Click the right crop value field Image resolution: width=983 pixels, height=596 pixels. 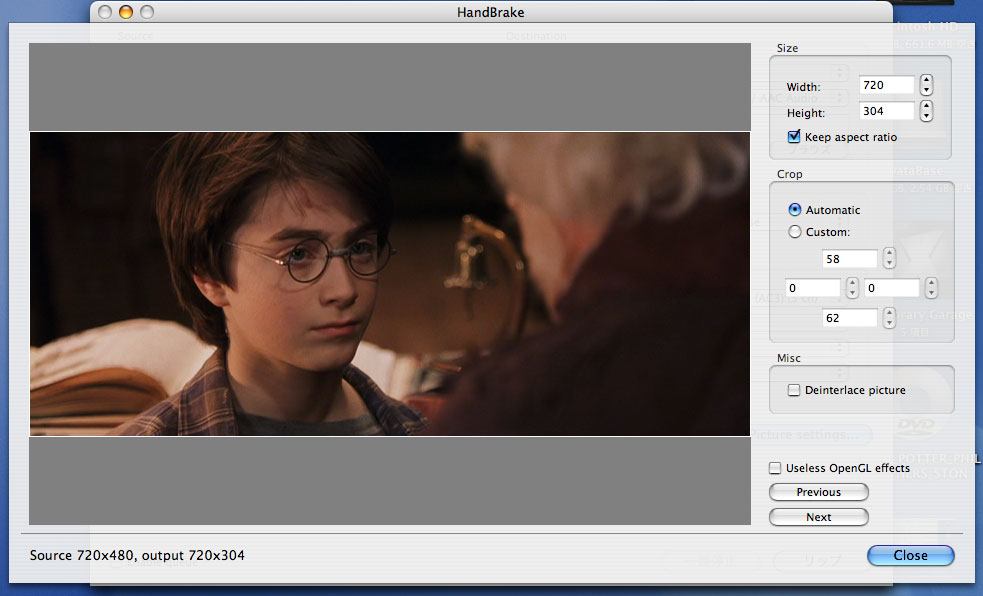[x=891, y=288]
